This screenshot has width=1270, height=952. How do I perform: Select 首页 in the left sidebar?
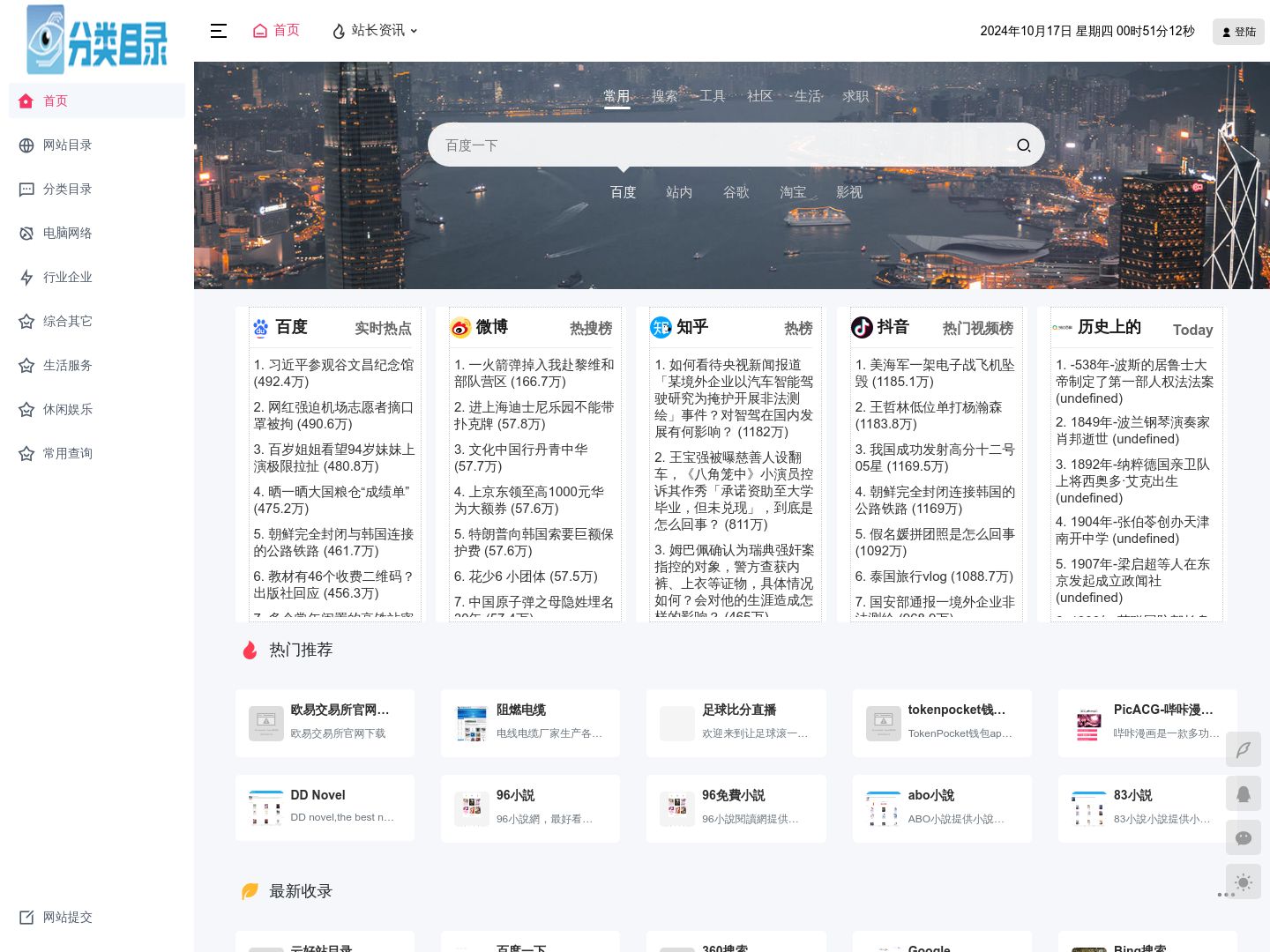97,100
